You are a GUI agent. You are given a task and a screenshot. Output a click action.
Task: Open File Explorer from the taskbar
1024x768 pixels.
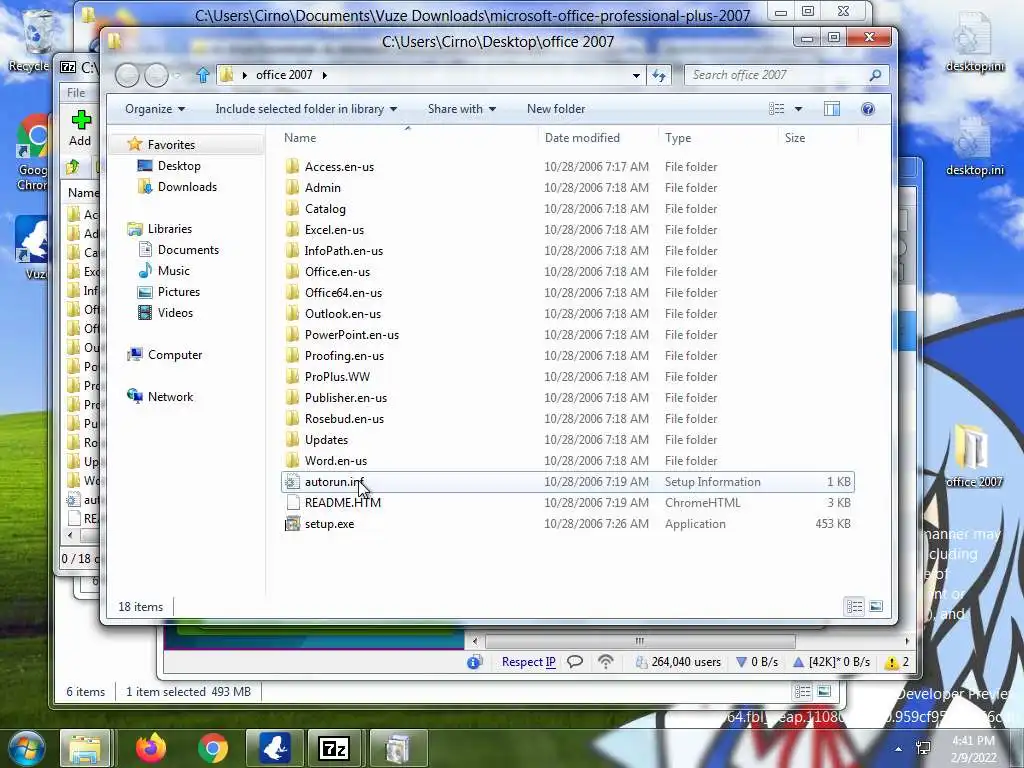[86, 748]
